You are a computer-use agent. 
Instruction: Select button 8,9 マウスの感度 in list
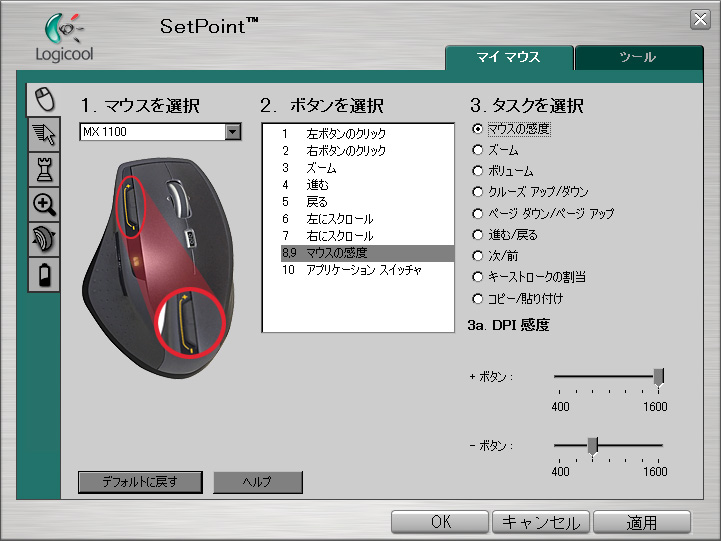(x=367, y=253)
